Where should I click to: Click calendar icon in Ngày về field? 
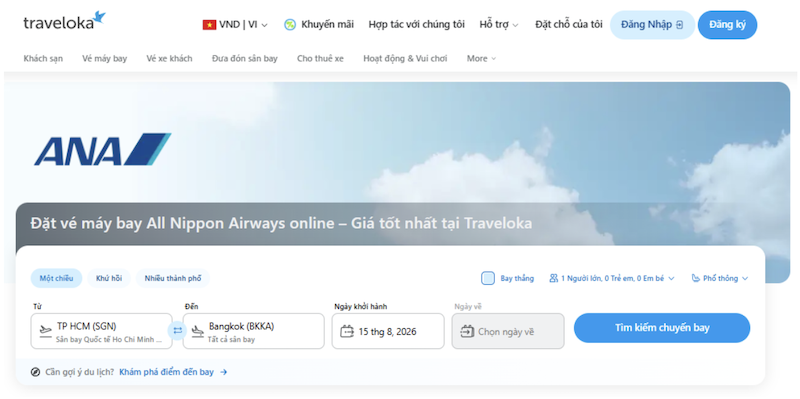tap(467, 332)
